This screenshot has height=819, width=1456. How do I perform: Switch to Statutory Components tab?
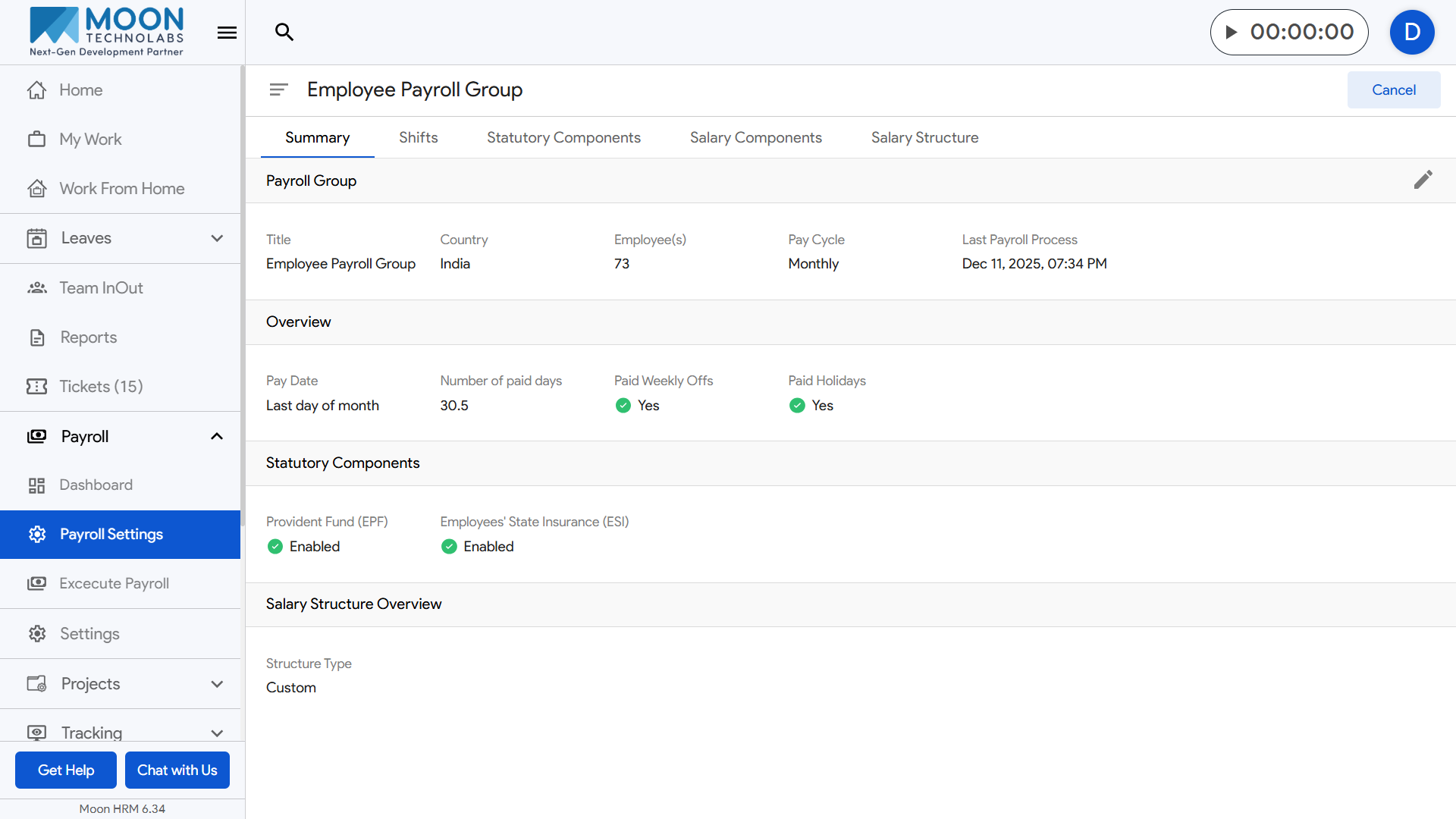point(563,138)
